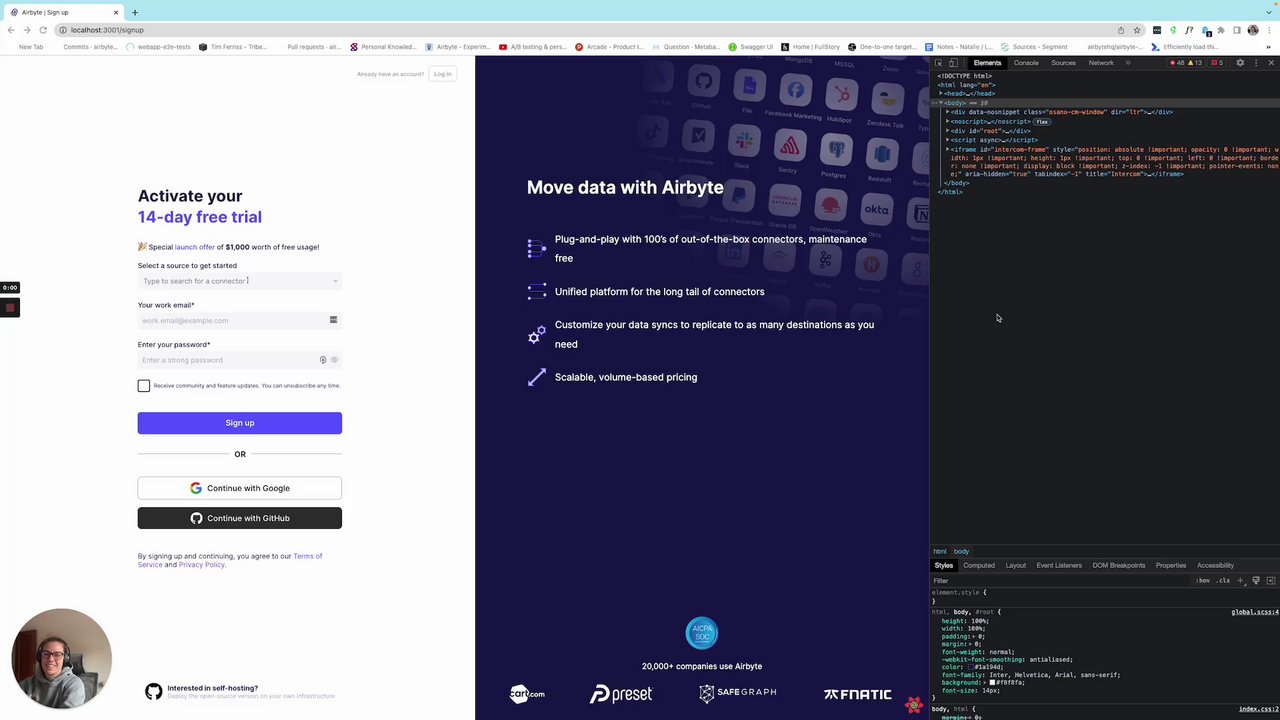The height and width of the screenshot is (720, 1280).
Task: Switch to the Console tab
Action: (x=1026, y=63)
